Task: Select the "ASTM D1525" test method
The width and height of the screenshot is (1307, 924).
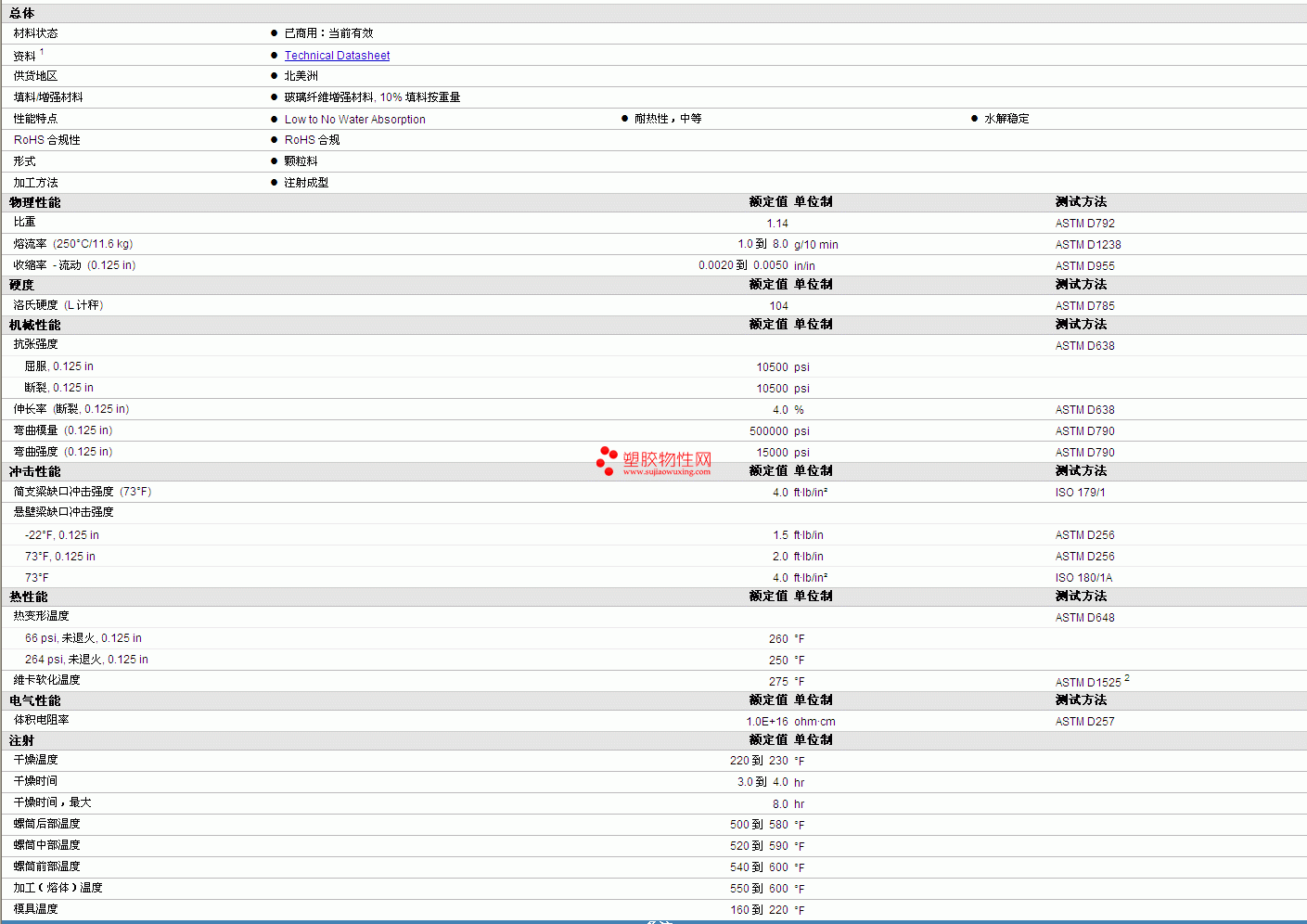Action: [1088, 683]
